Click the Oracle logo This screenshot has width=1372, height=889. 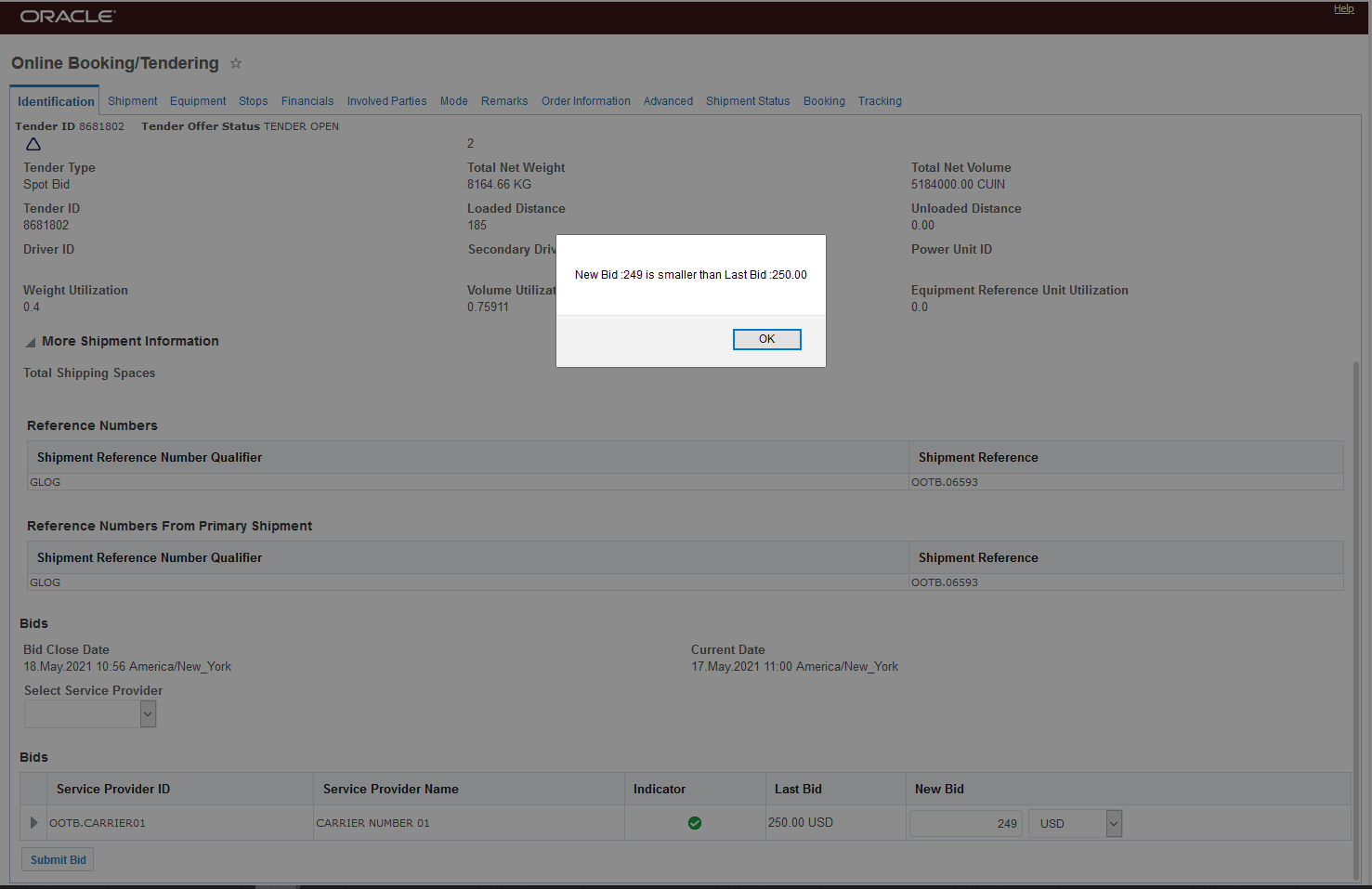point(68,16)
